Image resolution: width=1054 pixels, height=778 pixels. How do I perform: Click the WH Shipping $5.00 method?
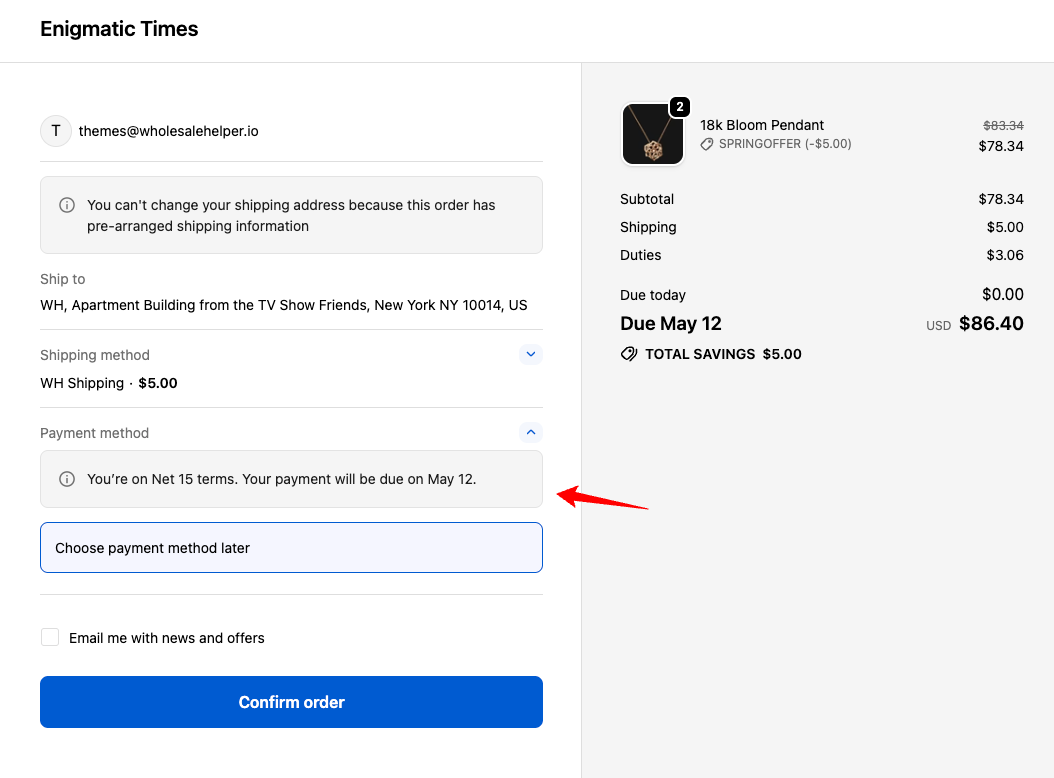click(109, 383)
